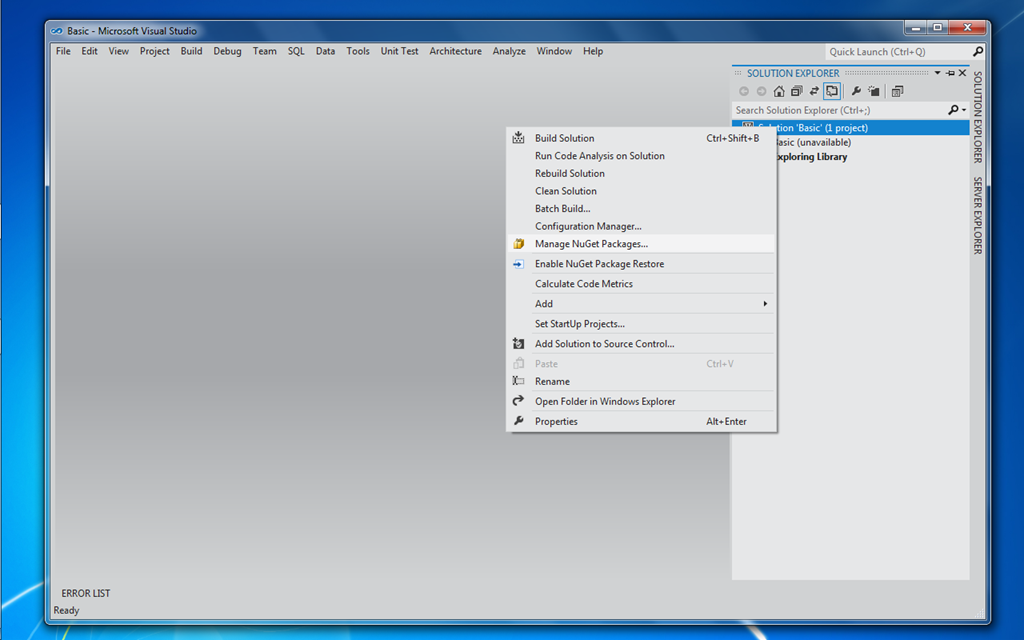Open the Tools menu
The height and width of the screenshot is (640, 1024).
pos(358,51)
